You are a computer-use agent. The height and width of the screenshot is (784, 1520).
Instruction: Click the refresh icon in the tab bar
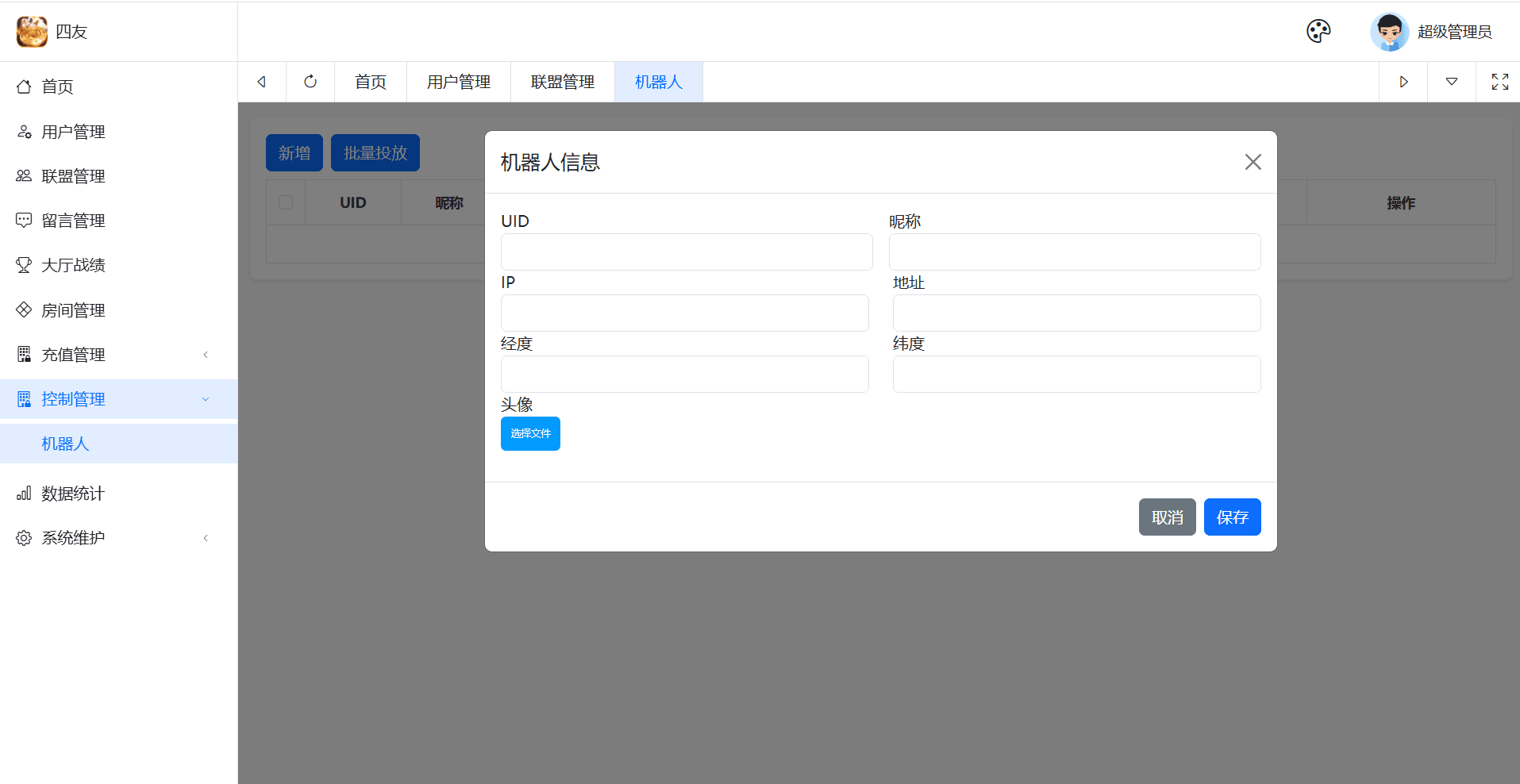tap(310, 82)
